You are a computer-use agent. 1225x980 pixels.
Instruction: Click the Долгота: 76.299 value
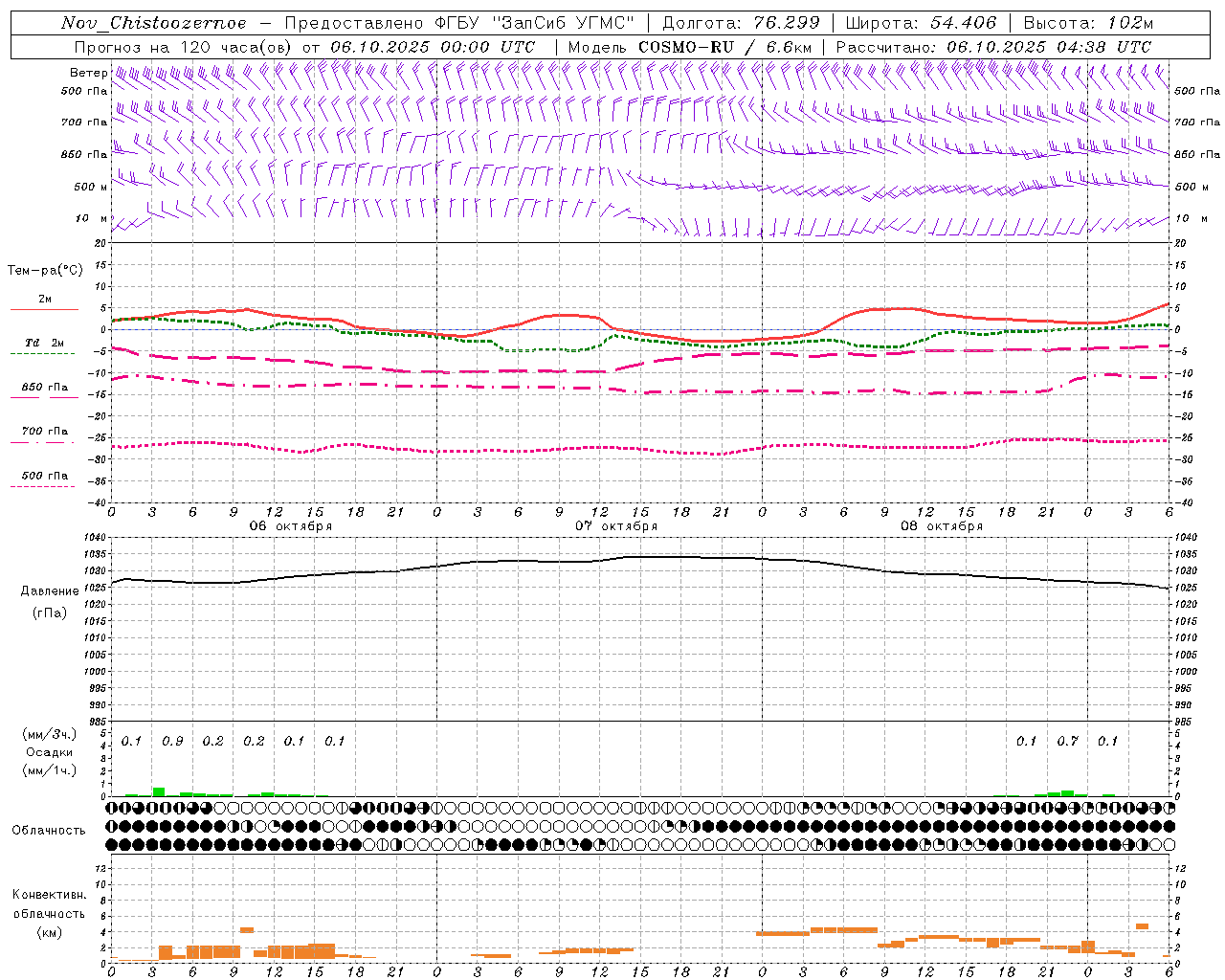coord(741,23)
